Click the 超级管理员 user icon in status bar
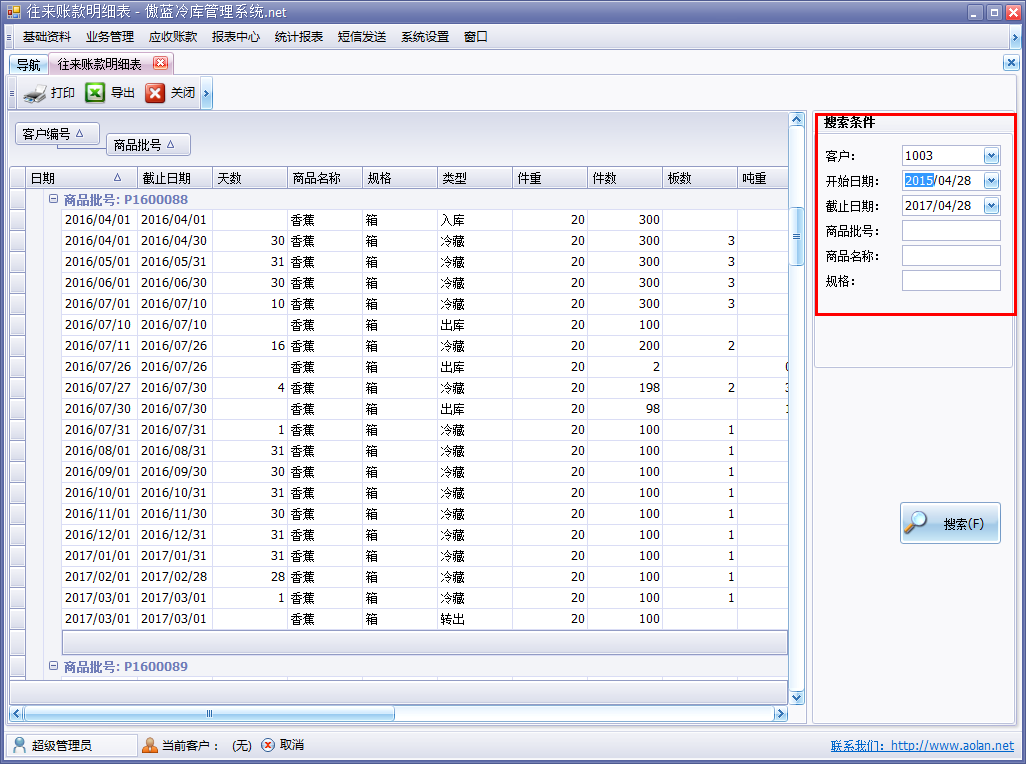 click(x=20, y=745)
